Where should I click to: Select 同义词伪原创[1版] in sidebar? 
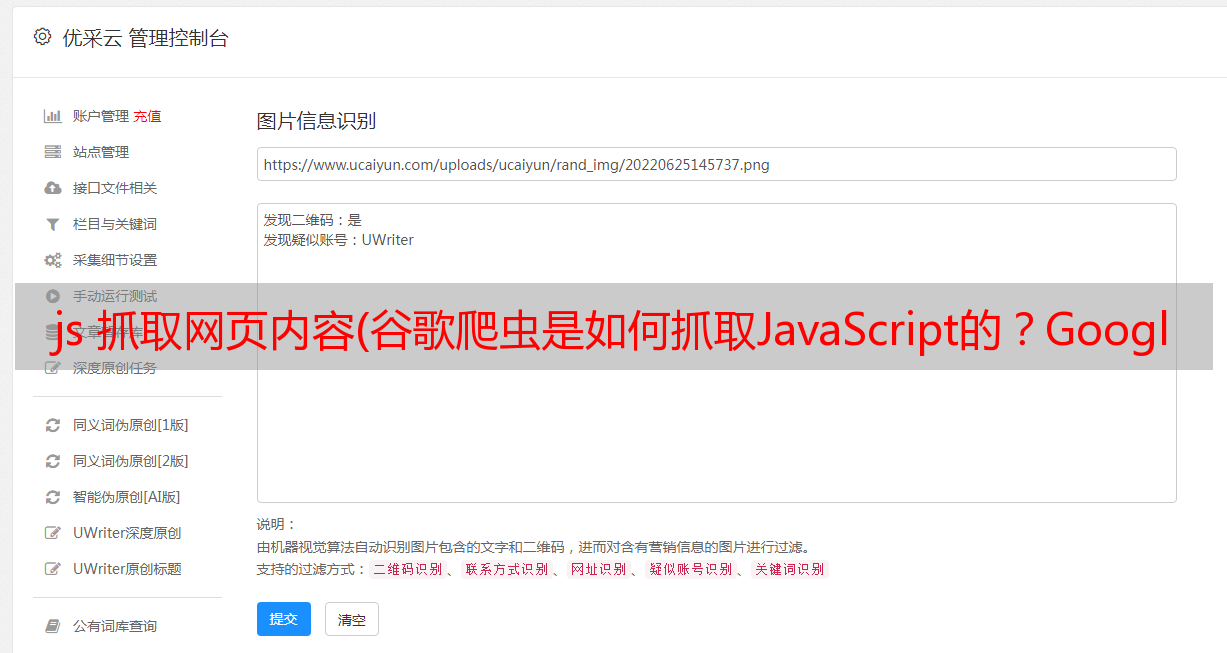pyautogui.click(x=131, y=425)
